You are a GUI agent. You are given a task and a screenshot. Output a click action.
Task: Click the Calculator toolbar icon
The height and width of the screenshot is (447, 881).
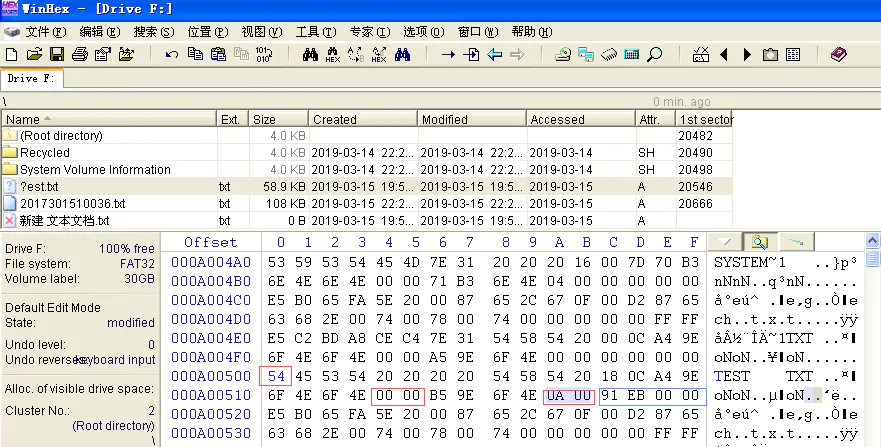click(x=632, y=54)
